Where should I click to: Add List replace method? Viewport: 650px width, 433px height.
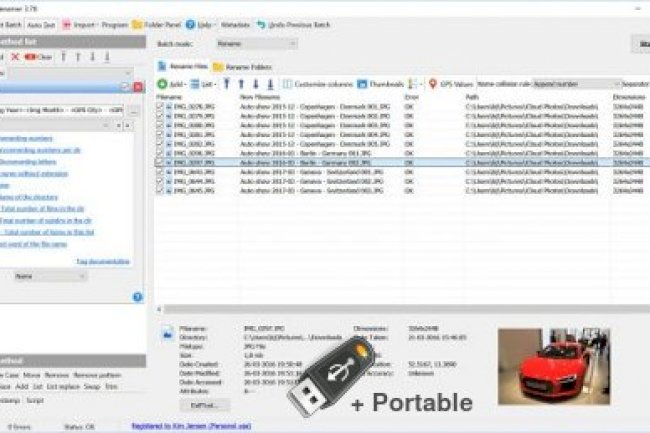(x=63, y=386)
